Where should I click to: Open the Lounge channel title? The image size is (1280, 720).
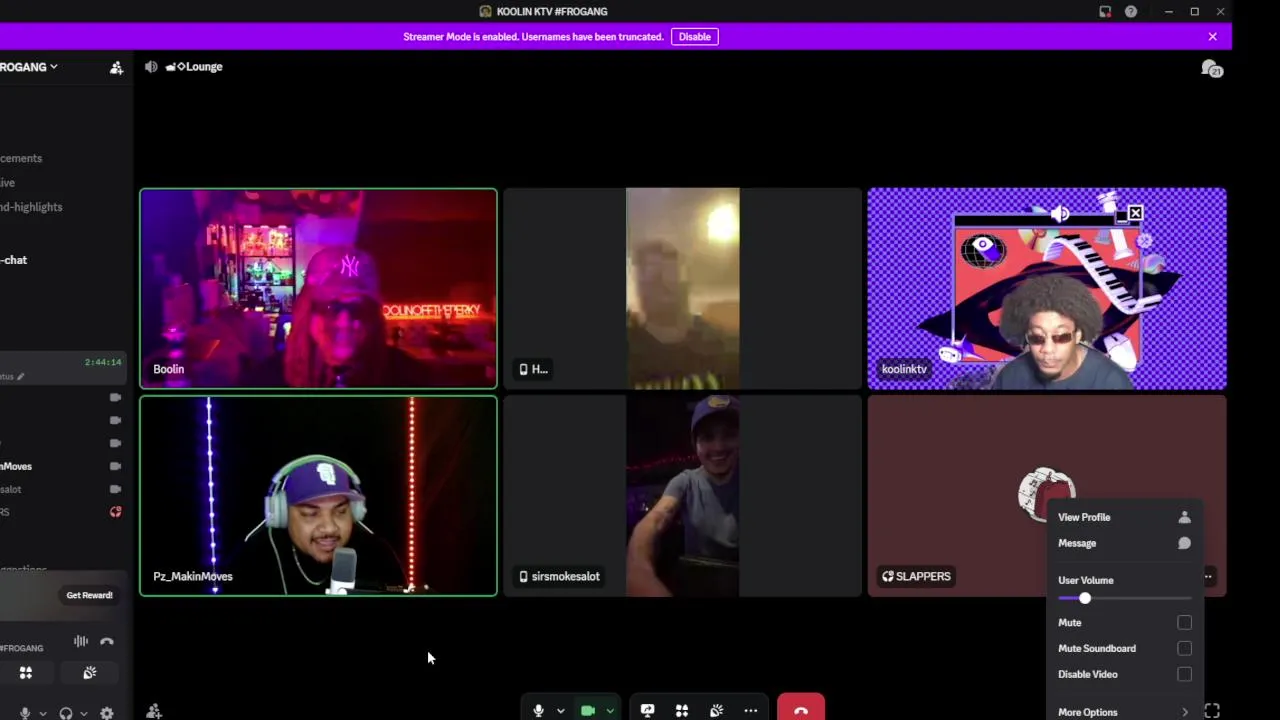click(195, 66)
